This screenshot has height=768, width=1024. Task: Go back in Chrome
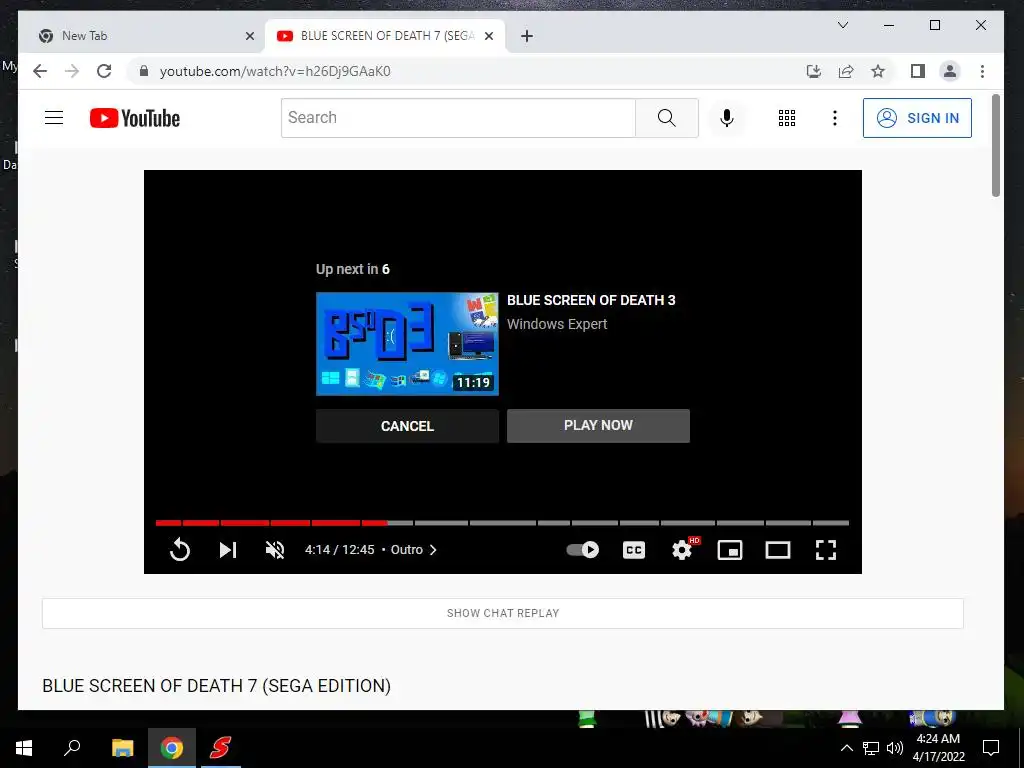coord(40,71)
